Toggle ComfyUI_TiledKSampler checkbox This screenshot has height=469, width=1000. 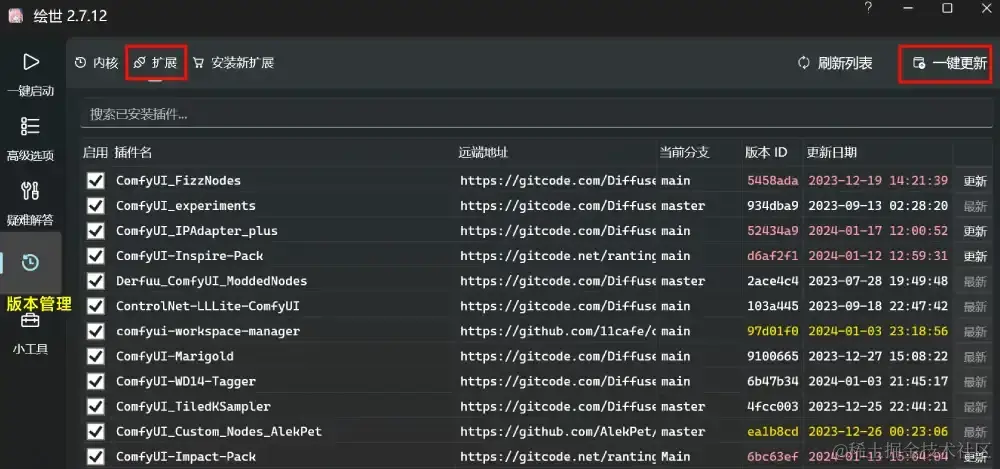[96, 407]
